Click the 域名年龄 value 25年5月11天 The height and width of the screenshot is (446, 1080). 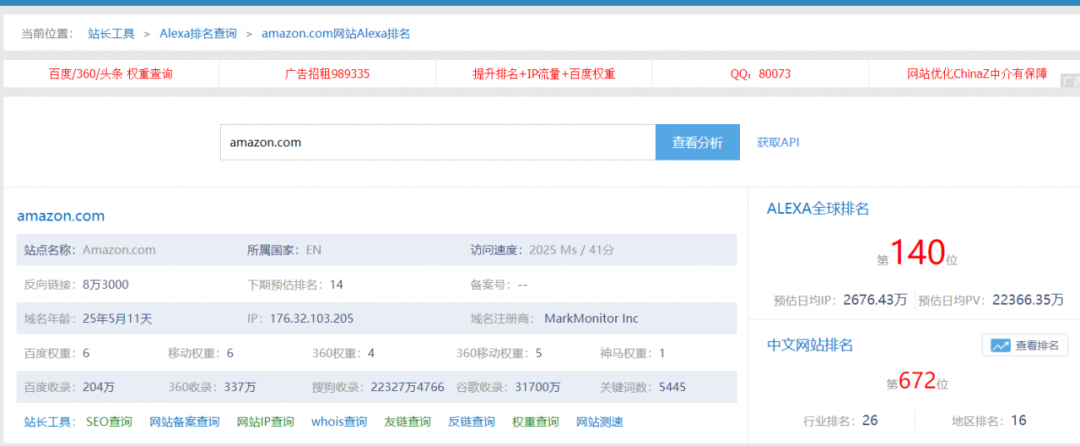tap(117, 319)
